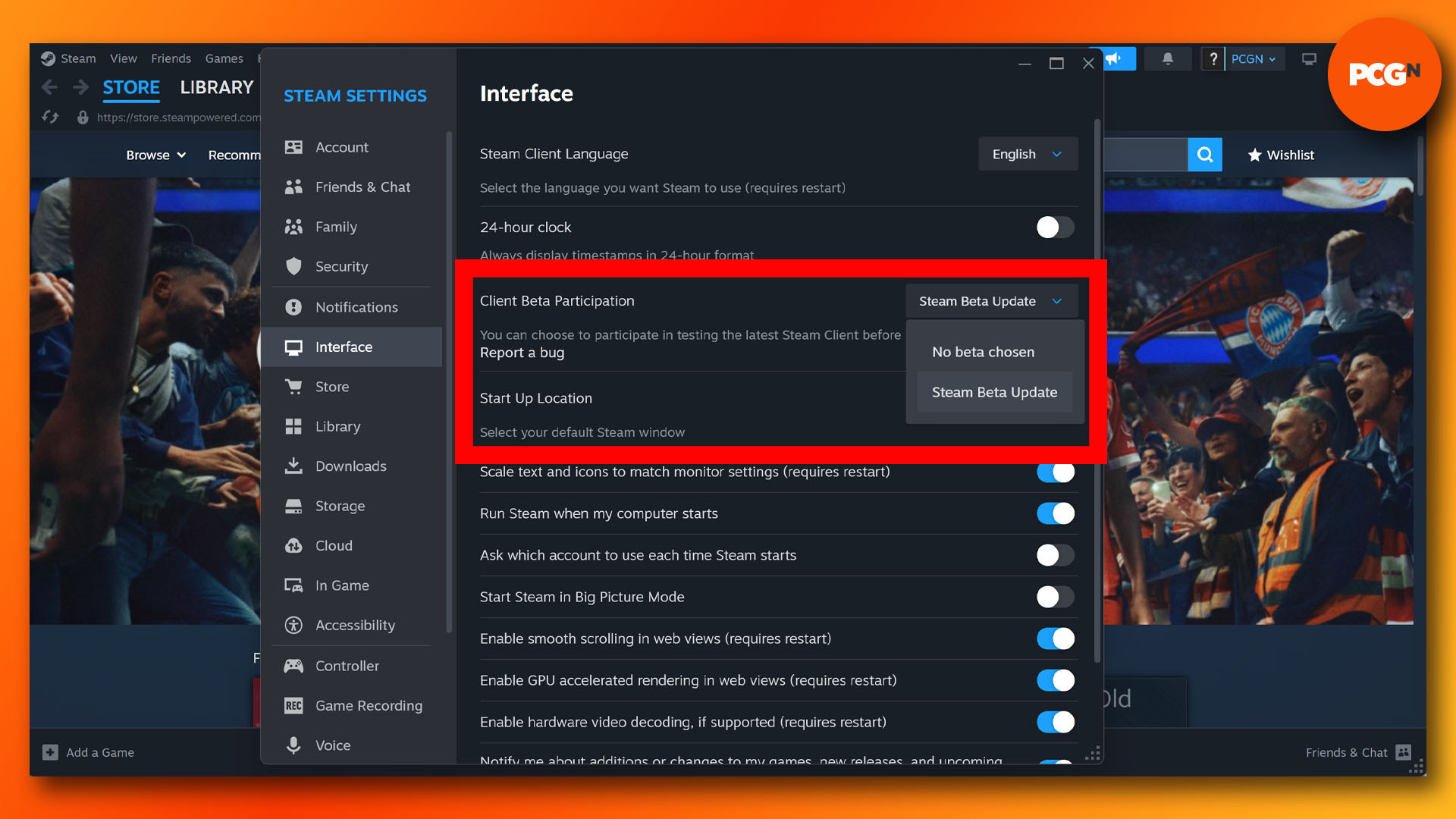The height and width of the screenshot is (819, 1456).
Task: Click the Recommended store nav link
Action: (234, 155)
